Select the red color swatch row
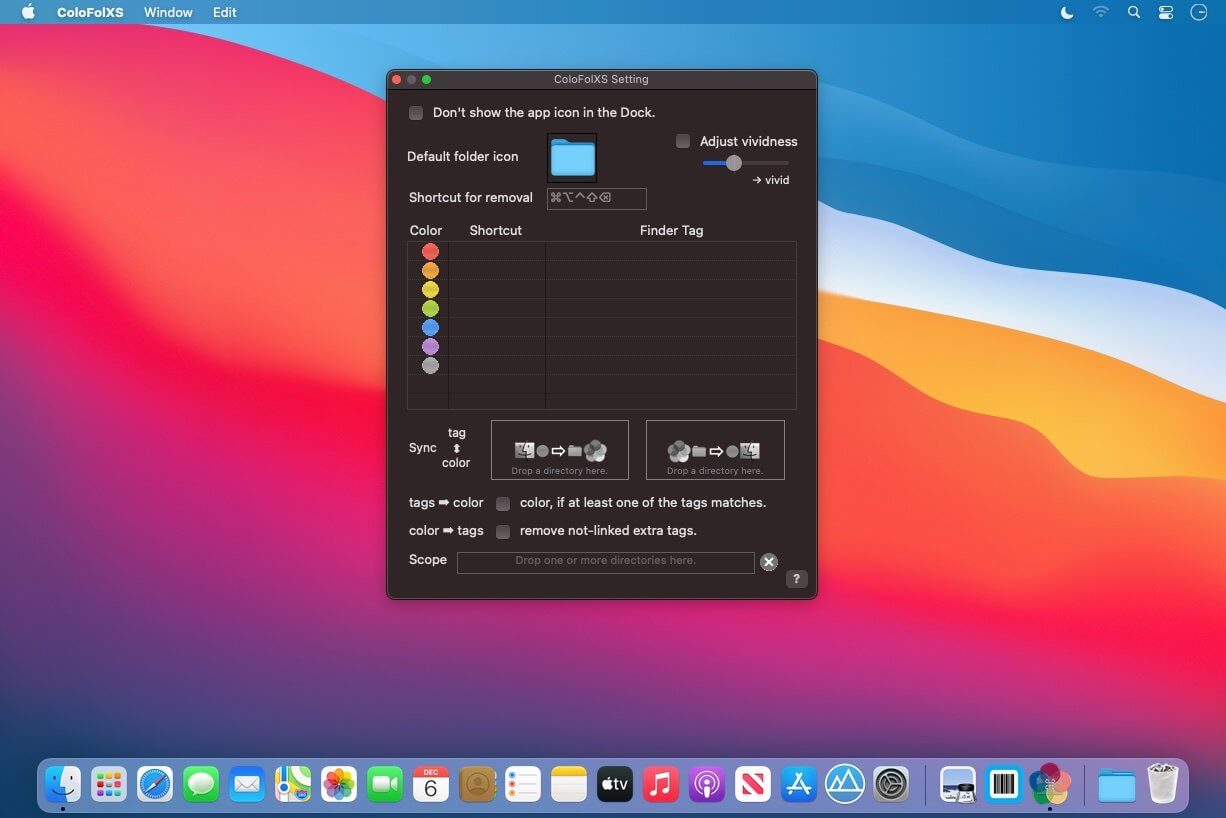This screenshot has width=1226, height=818. click(x=430, y=252)
